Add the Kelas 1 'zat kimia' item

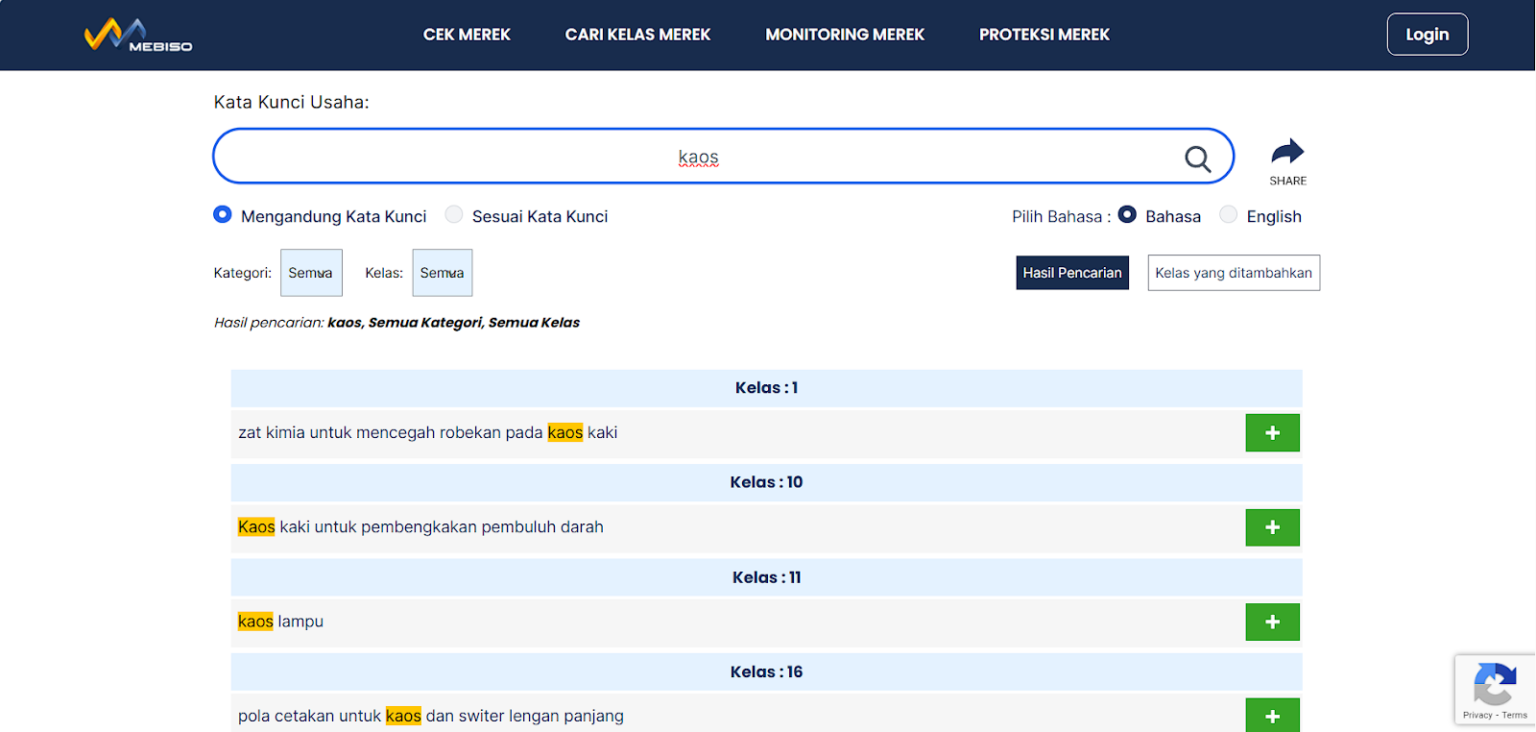(x=1272, y=433)
